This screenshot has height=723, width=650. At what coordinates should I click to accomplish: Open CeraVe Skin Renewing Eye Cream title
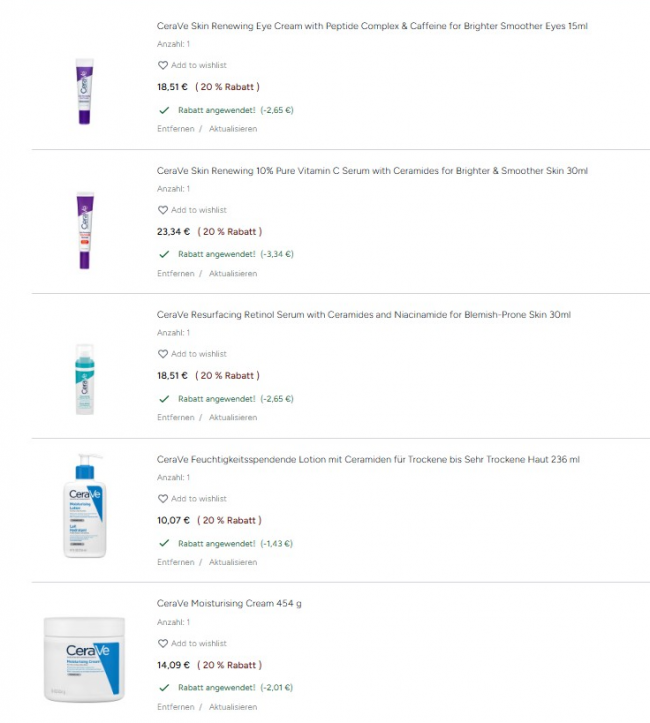point(372,25)
